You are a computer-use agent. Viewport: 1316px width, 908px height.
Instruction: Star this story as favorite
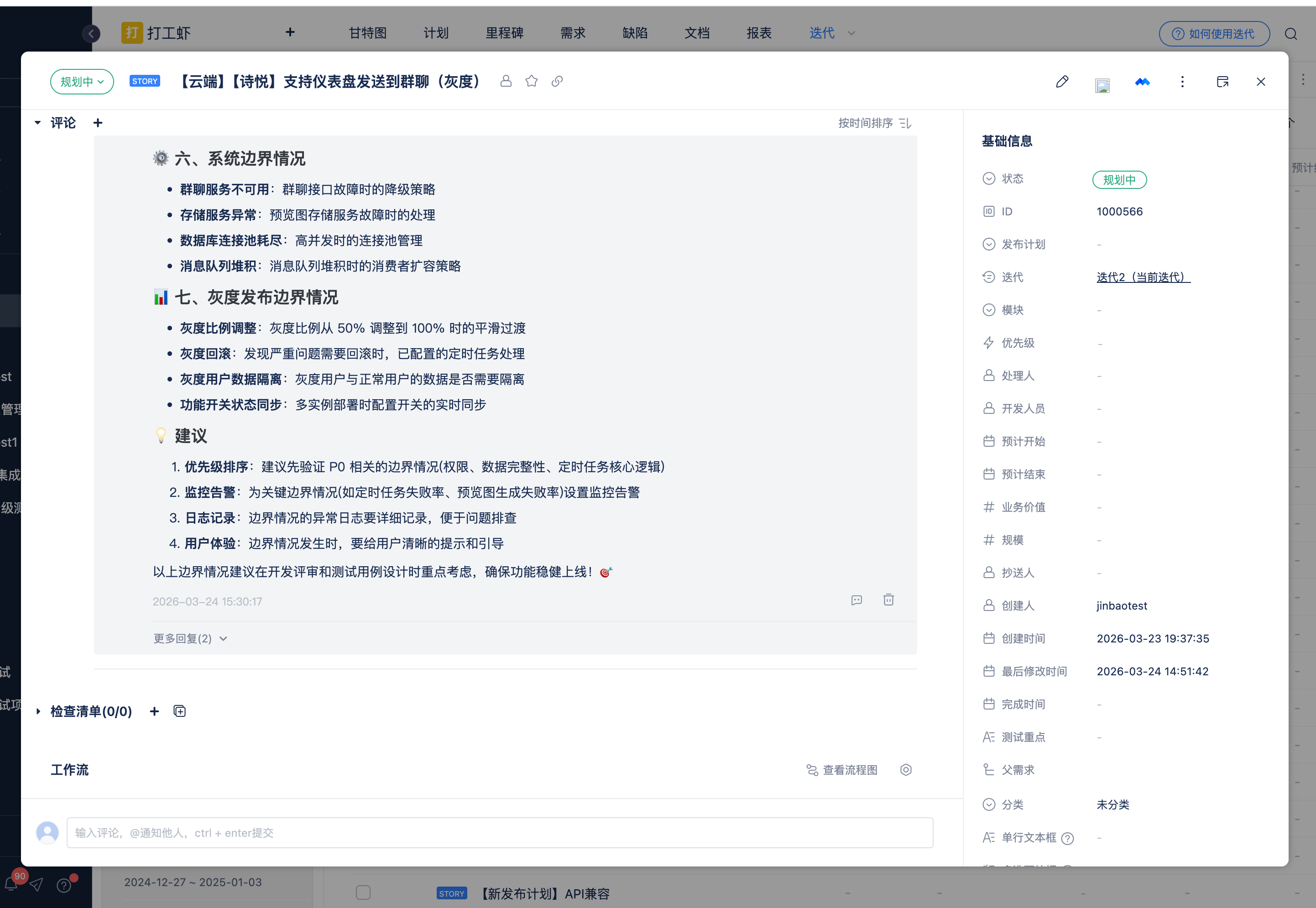click(x=532, y=81)
